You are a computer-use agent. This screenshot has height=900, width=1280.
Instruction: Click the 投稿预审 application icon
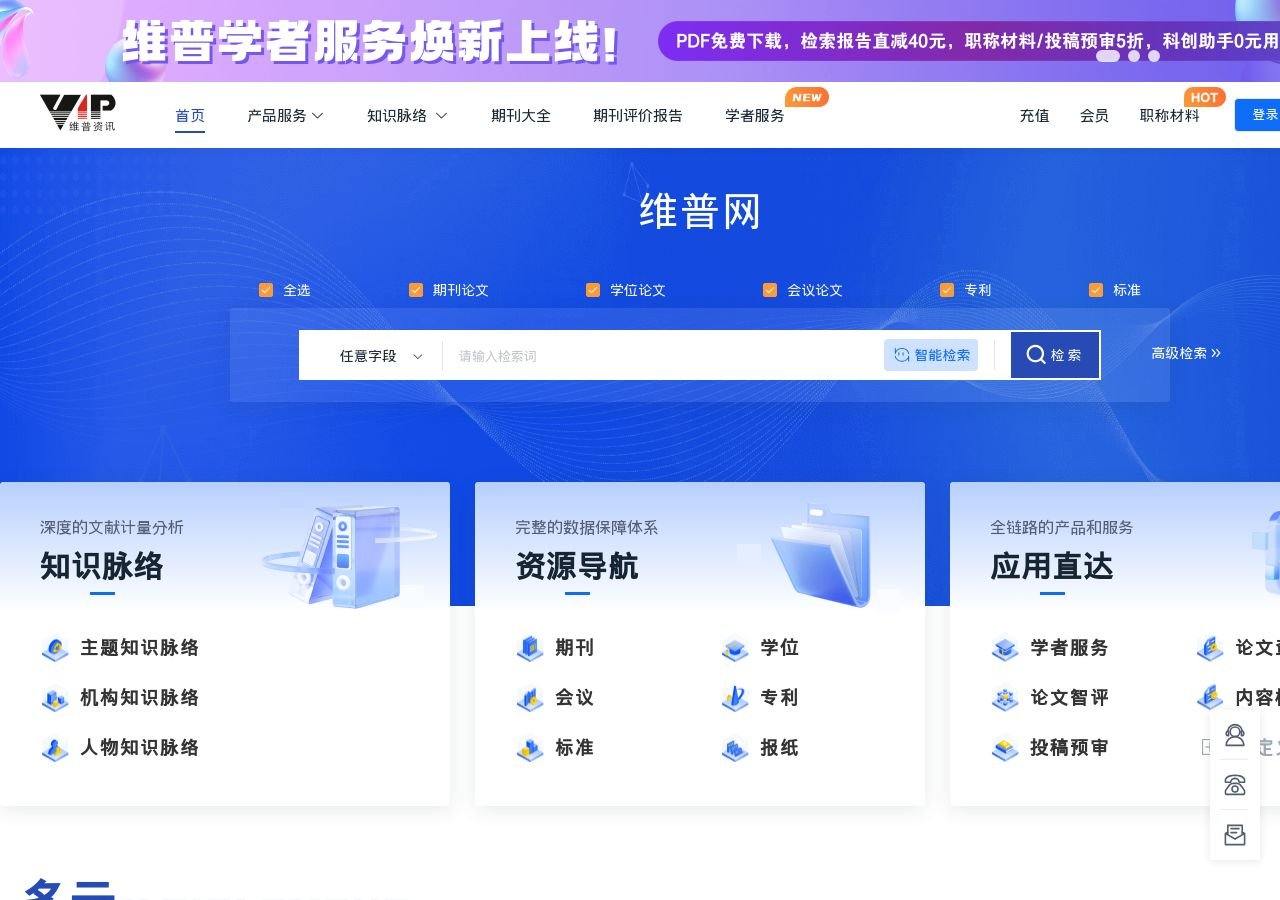1005,748
